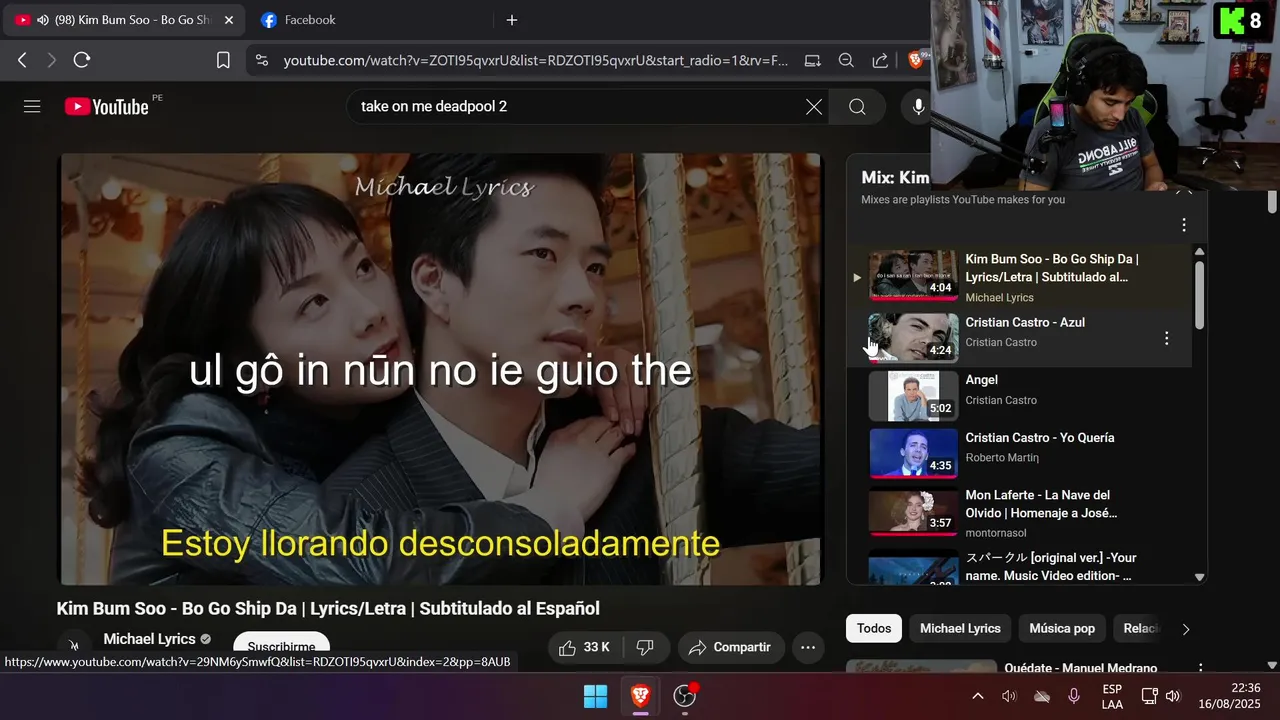Dislike the video
1280x720 pixels.
click(645, 647)
